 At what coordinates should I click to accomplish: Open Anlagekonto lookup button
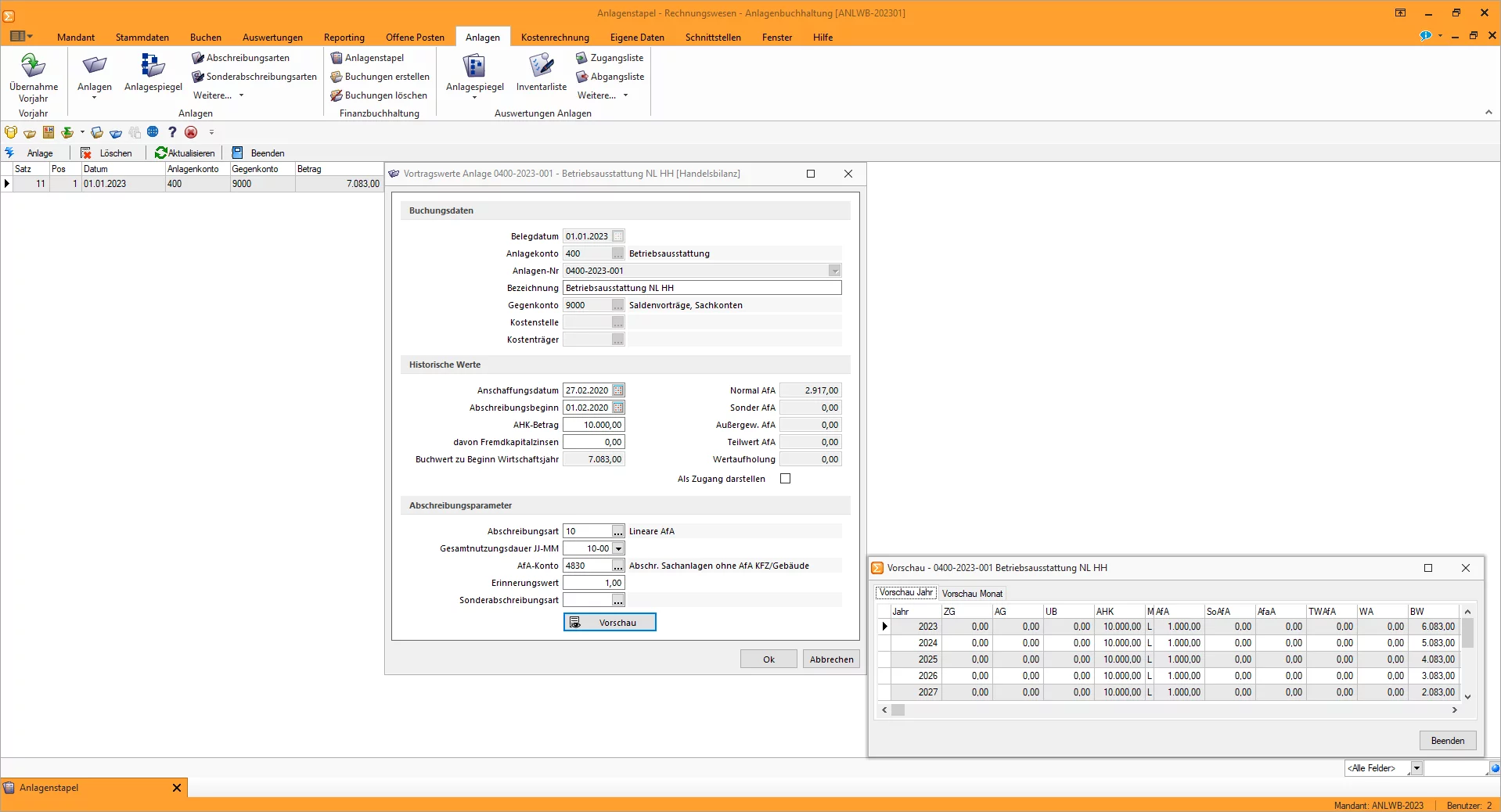tap(618, 253)
